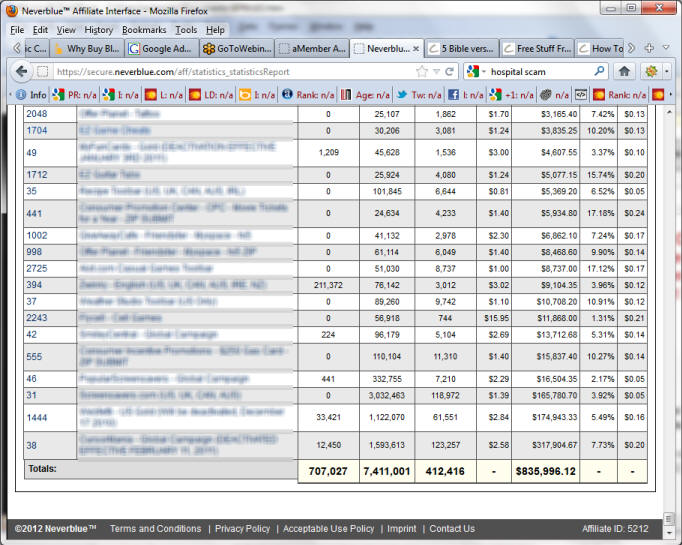Click the Bing I: n/a index indicator
This screenshot has width=682, height=545.
(x=257, y=95)
